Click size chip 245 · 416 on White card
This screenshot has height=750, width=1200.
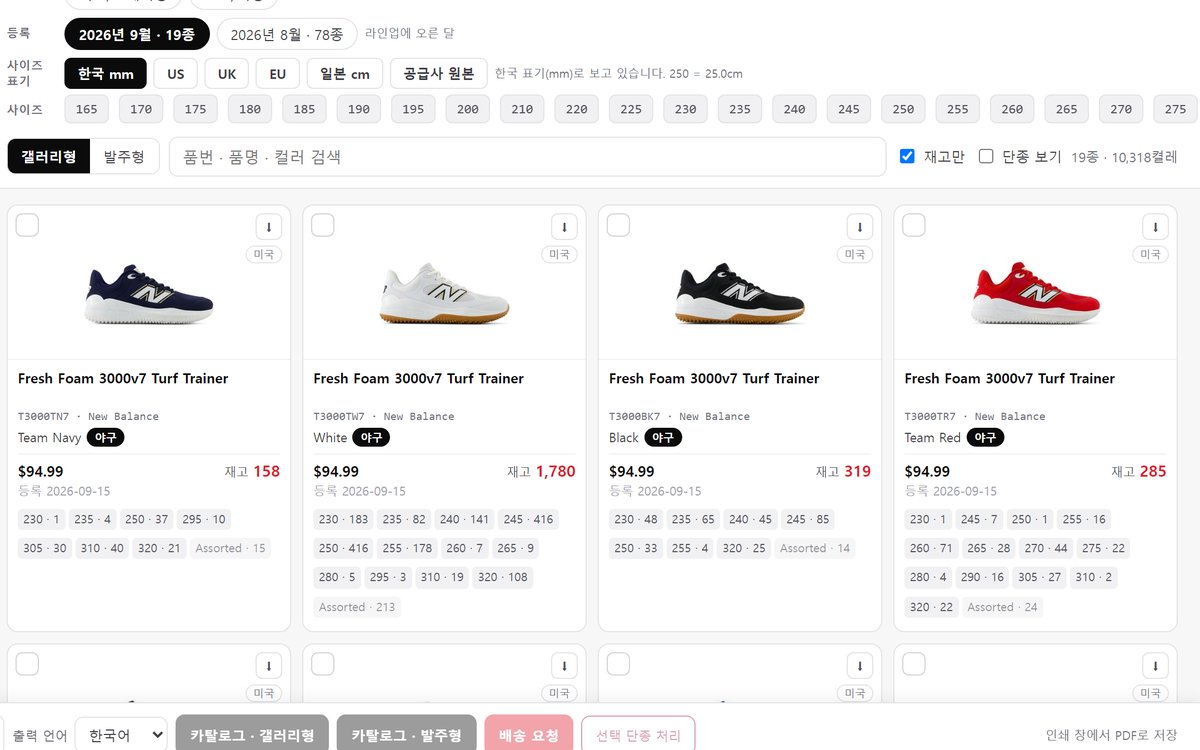pos(528,519)
